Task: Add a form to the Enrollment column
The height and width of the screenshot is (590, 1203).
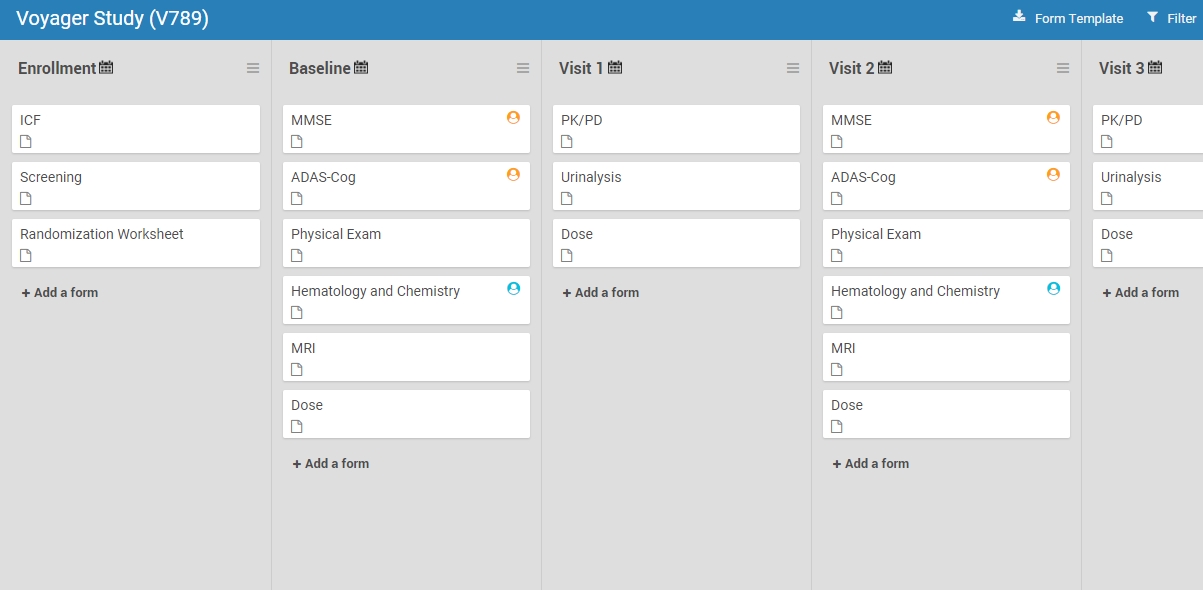Action: (60, 293)
